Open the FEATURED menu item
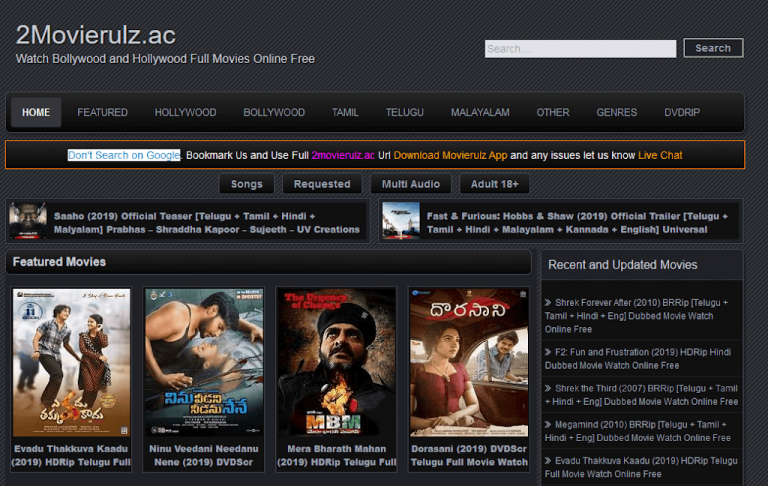Screen dimensions: 768x486 102,112
